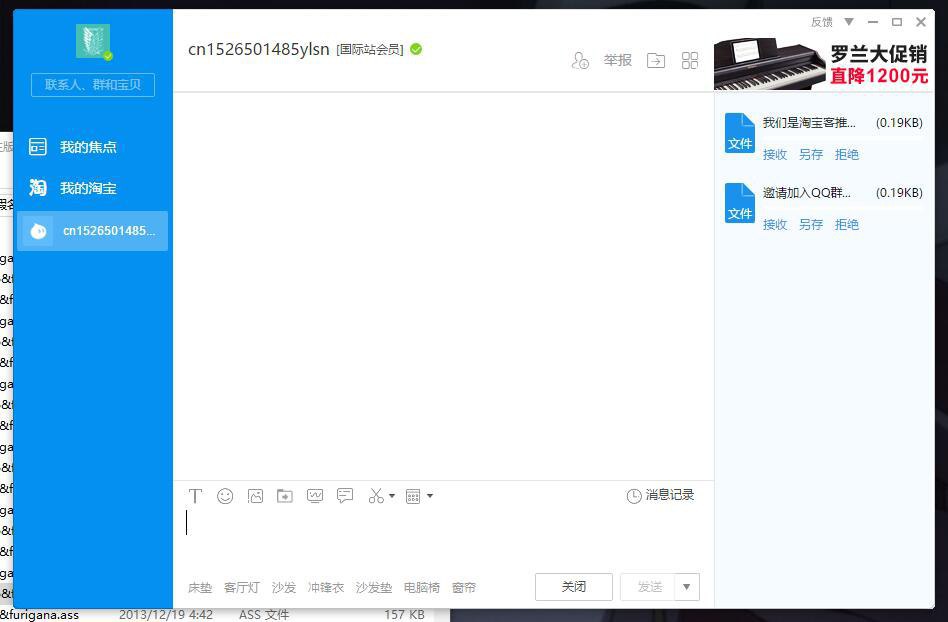Accept the 邀请加入QQ群... file via 接收
Viewport: 948px width, 622px height.
774,224
